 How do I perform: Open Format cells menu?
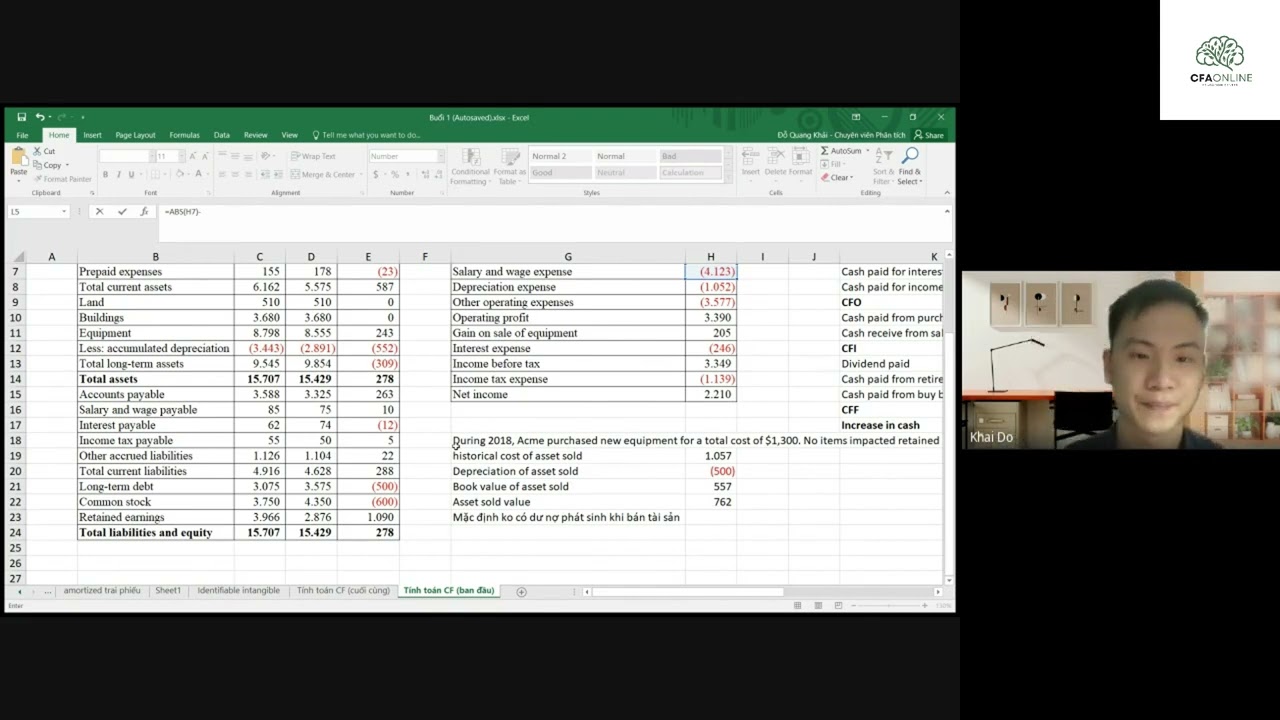pyautogui.click(x=801, y=162)
